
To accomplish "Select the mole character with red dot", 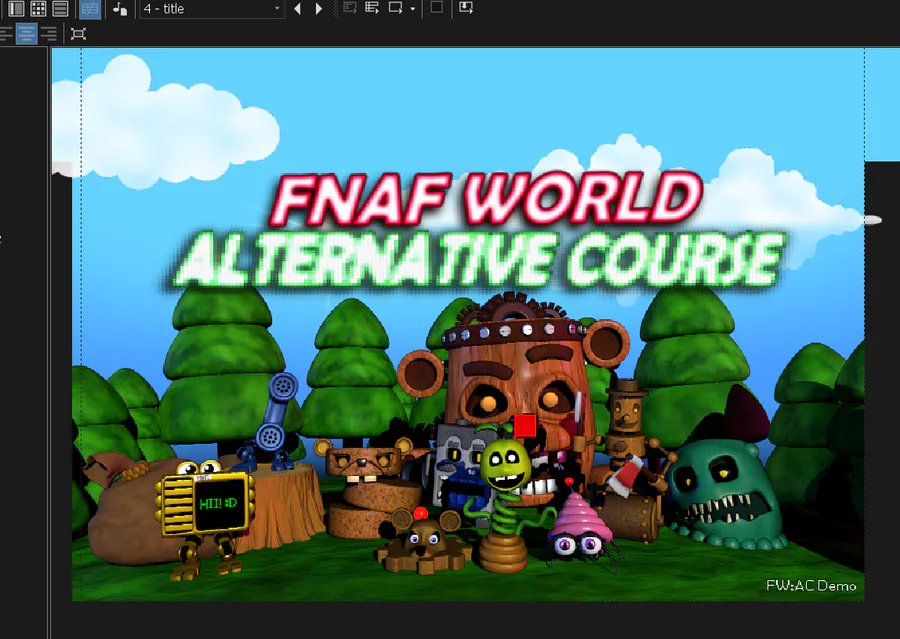I will [424, 540].
